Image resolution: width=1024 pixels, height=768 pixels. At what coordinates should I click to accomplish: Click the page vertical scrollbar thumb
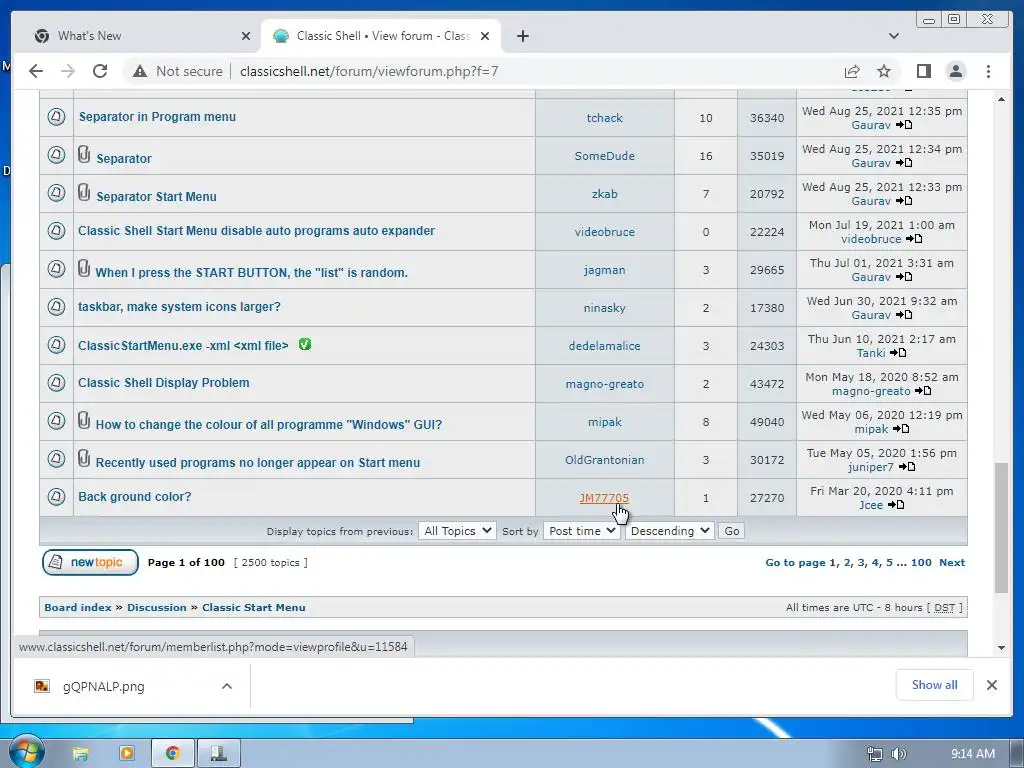pos(1001,527)
